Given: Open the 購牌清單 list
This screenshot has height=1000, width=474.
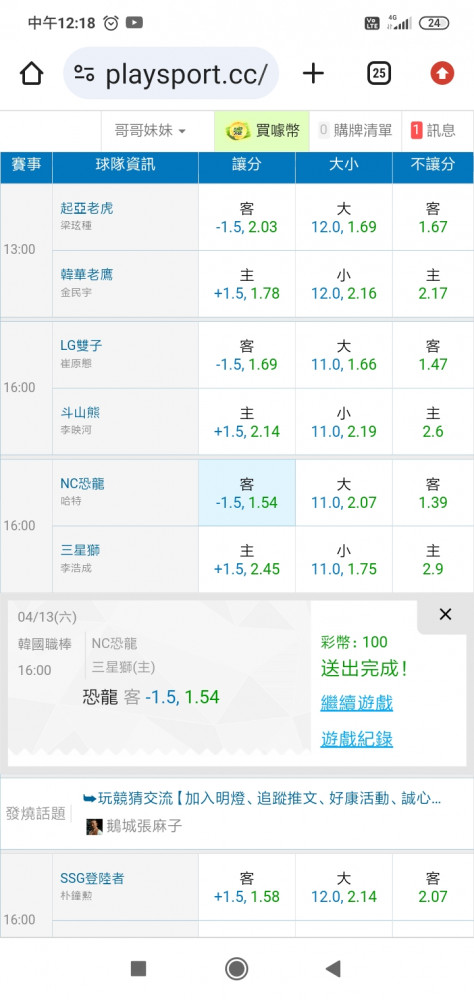Looking at the screenshot, I should 356,131.
